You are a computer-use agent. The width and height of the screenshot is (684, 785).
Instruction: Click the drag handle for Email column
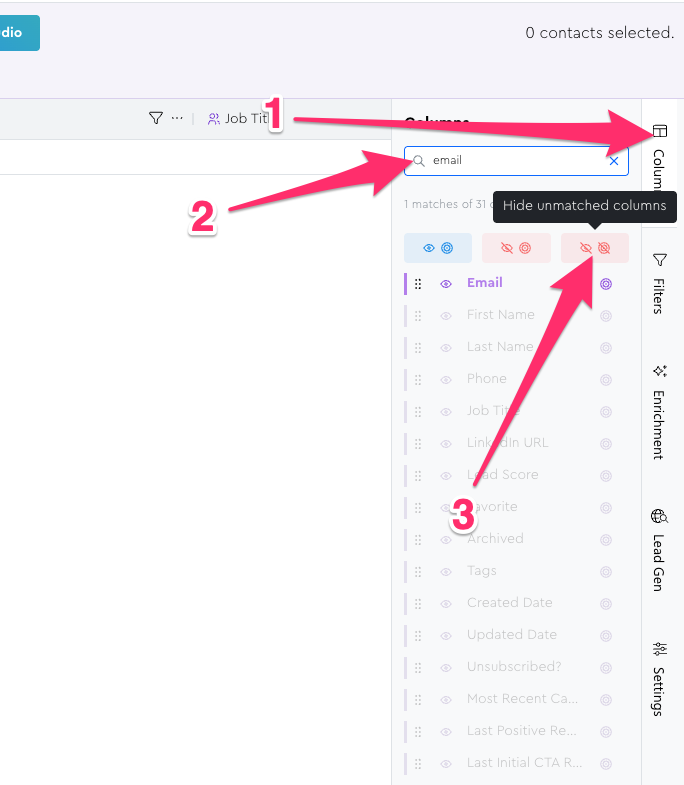tap(418, 283)
